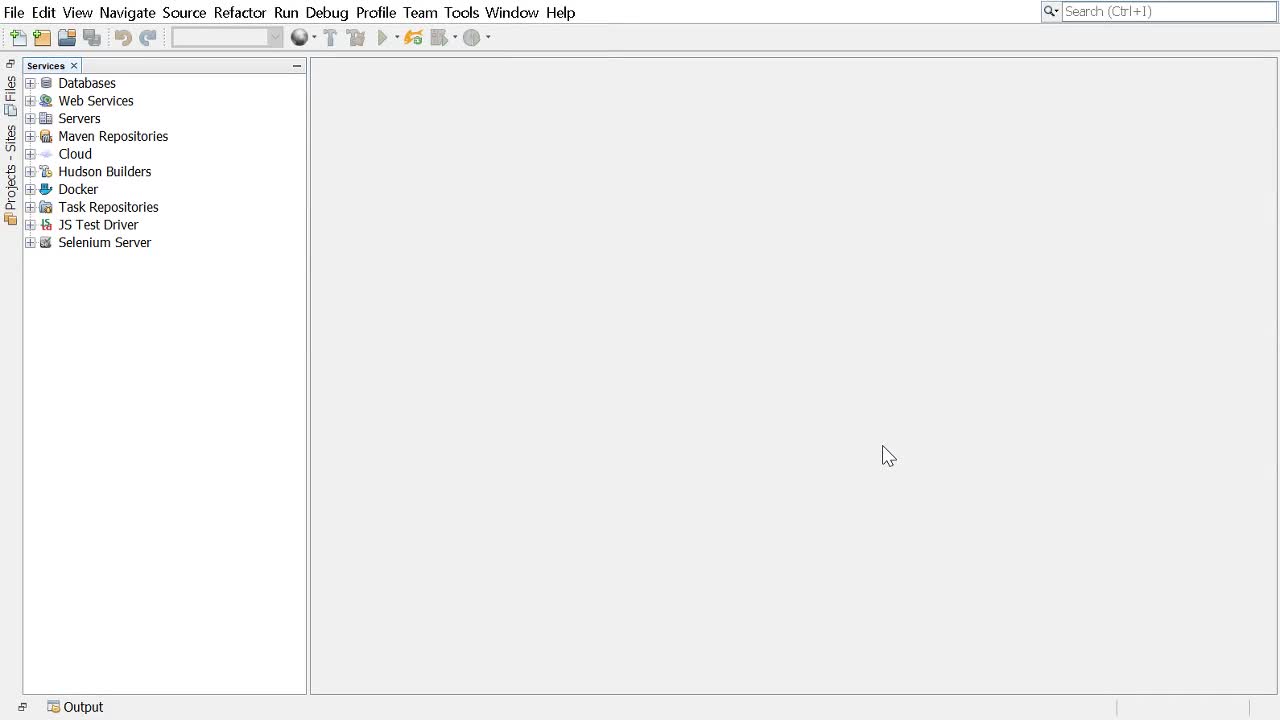Click the globe browser icon in toolbar
The width and height of the screenshot is (1280, 720).
(299, 37)
